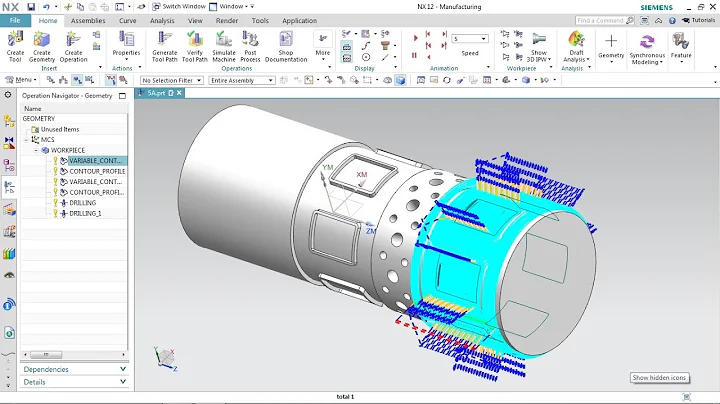
Task: Switch to the Render tab
Action: [x=227, y=21]
